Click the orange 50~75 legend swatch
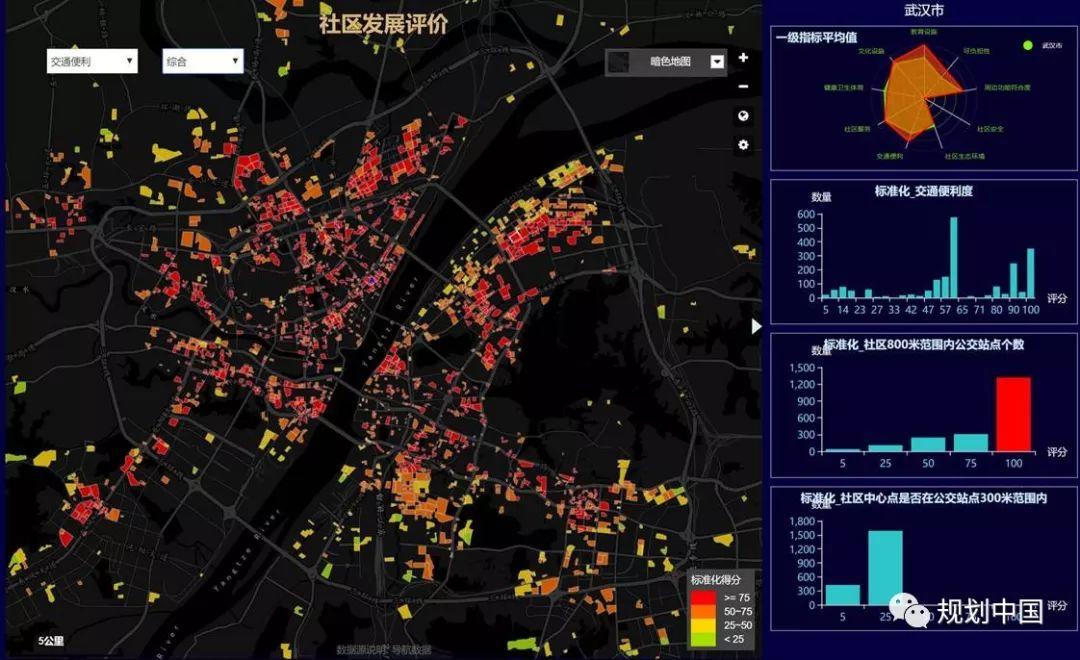 tap(703, 612)
